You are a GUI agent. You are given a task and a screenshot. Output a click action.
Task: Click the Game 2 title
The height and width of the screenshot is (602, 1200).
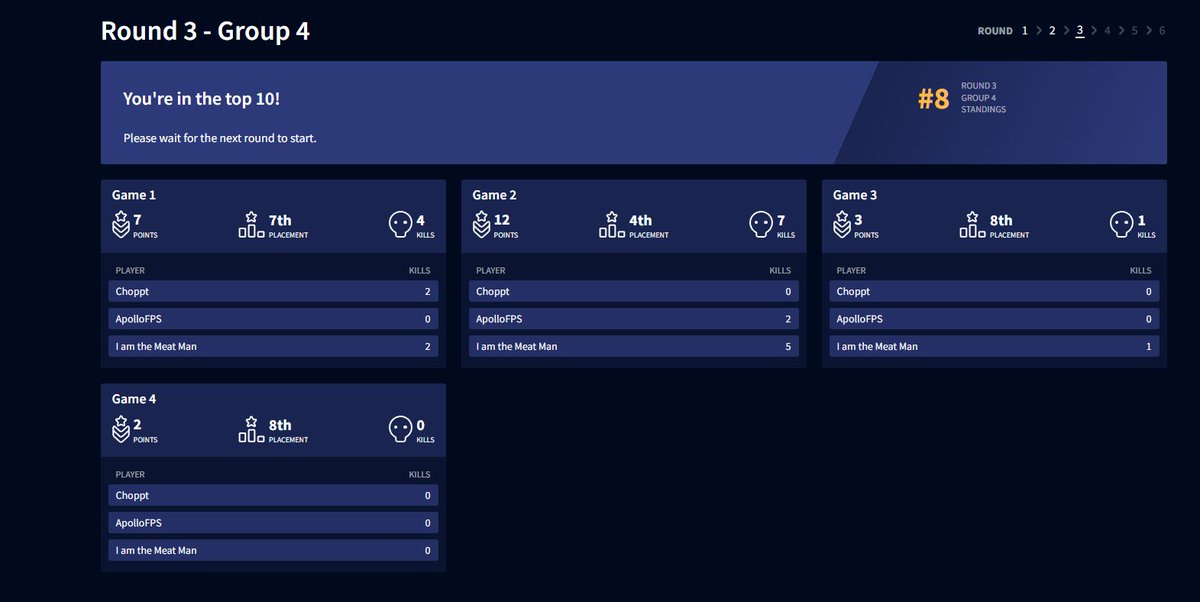pos(495,195)
